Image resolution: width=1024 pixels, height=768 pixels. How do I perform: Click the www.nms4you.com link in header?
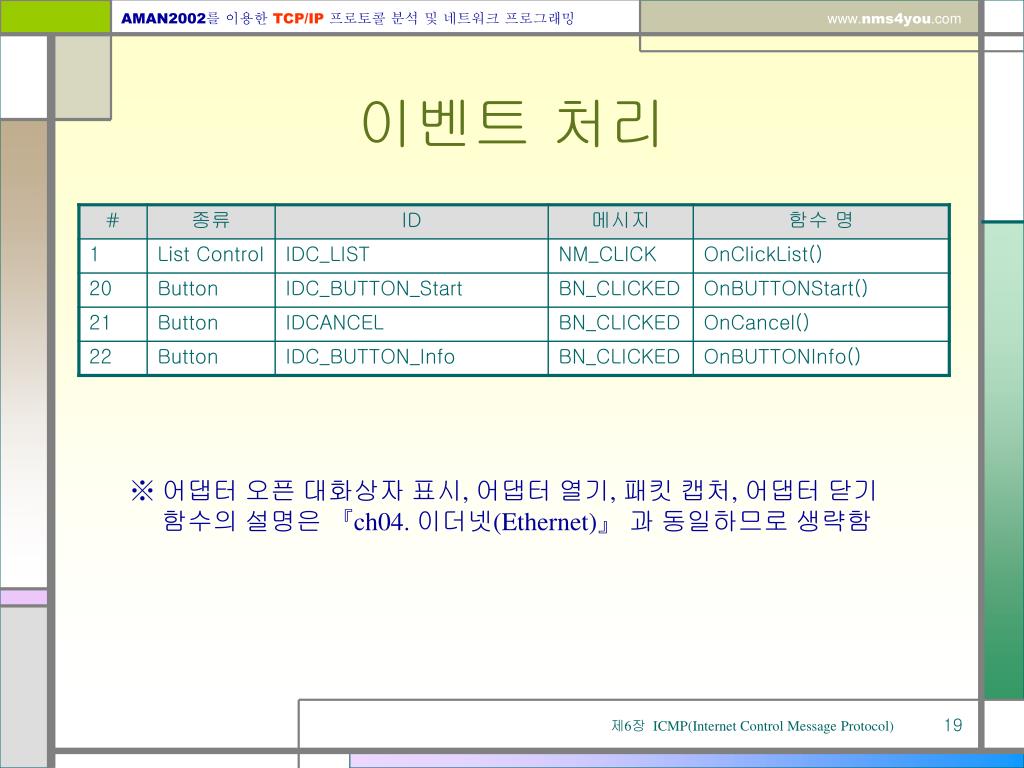pyautogui.click(x=893, y=19)
